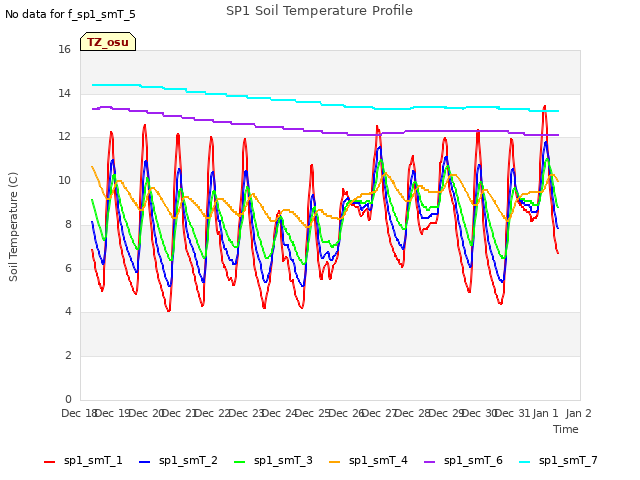The width and height of the screenshot is (640, 480).
Task: Click the 4 y-axis tick label
Action: [x=68, y=311]
